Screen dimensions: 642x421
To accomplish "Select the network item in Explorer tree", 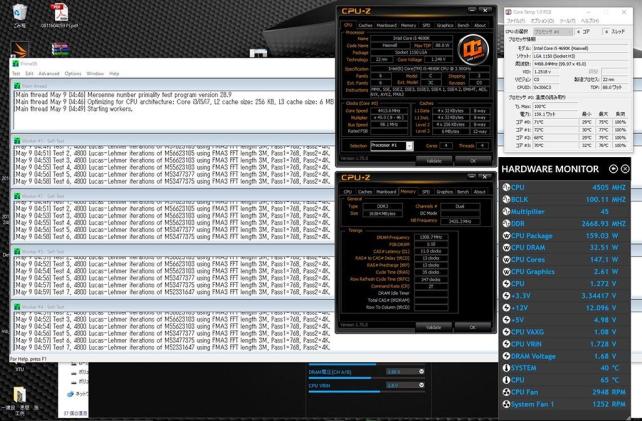I will pos(77,394).
